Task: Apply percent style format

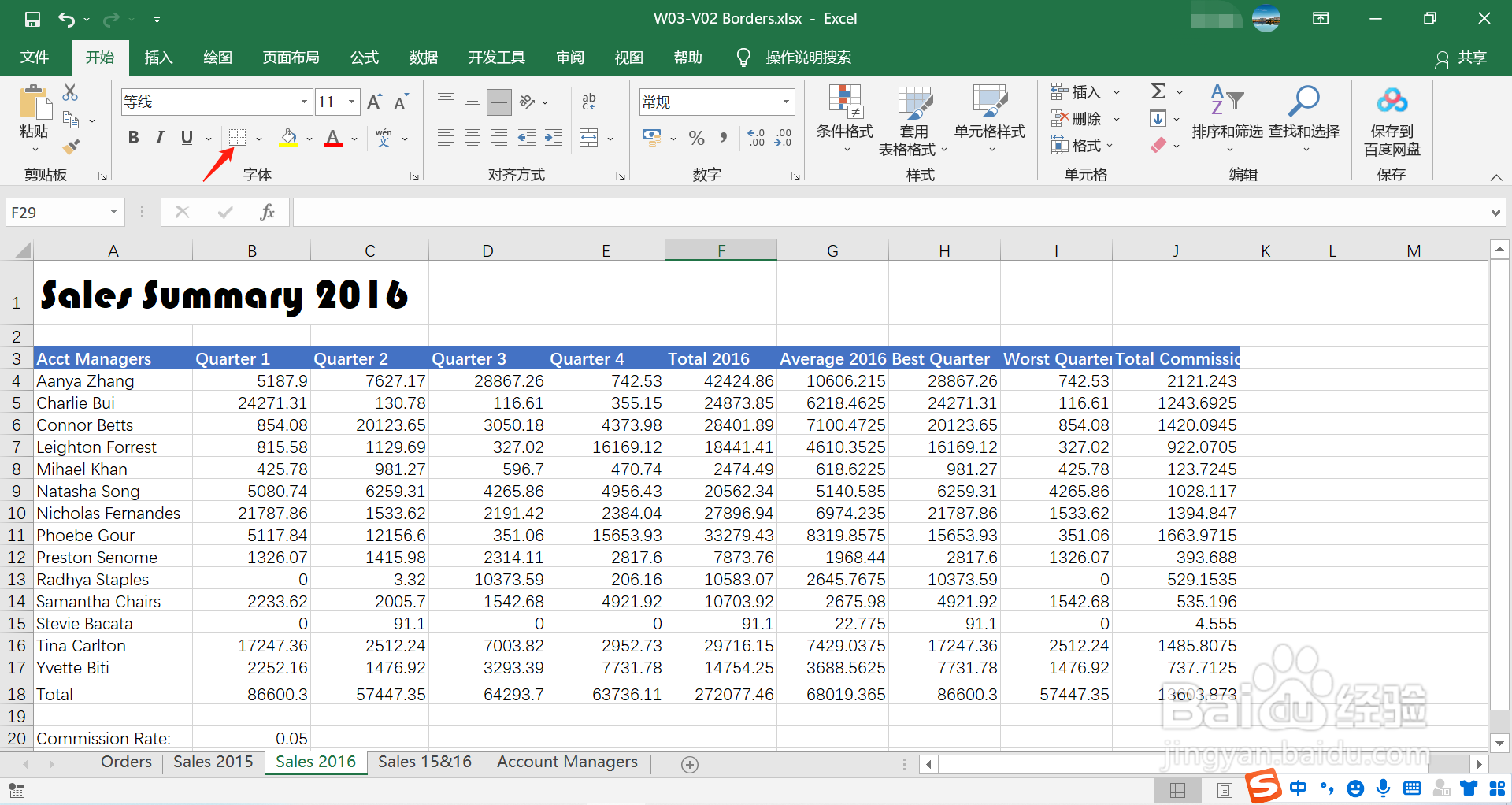Action: pyautogui.click(x=696, y=138)
